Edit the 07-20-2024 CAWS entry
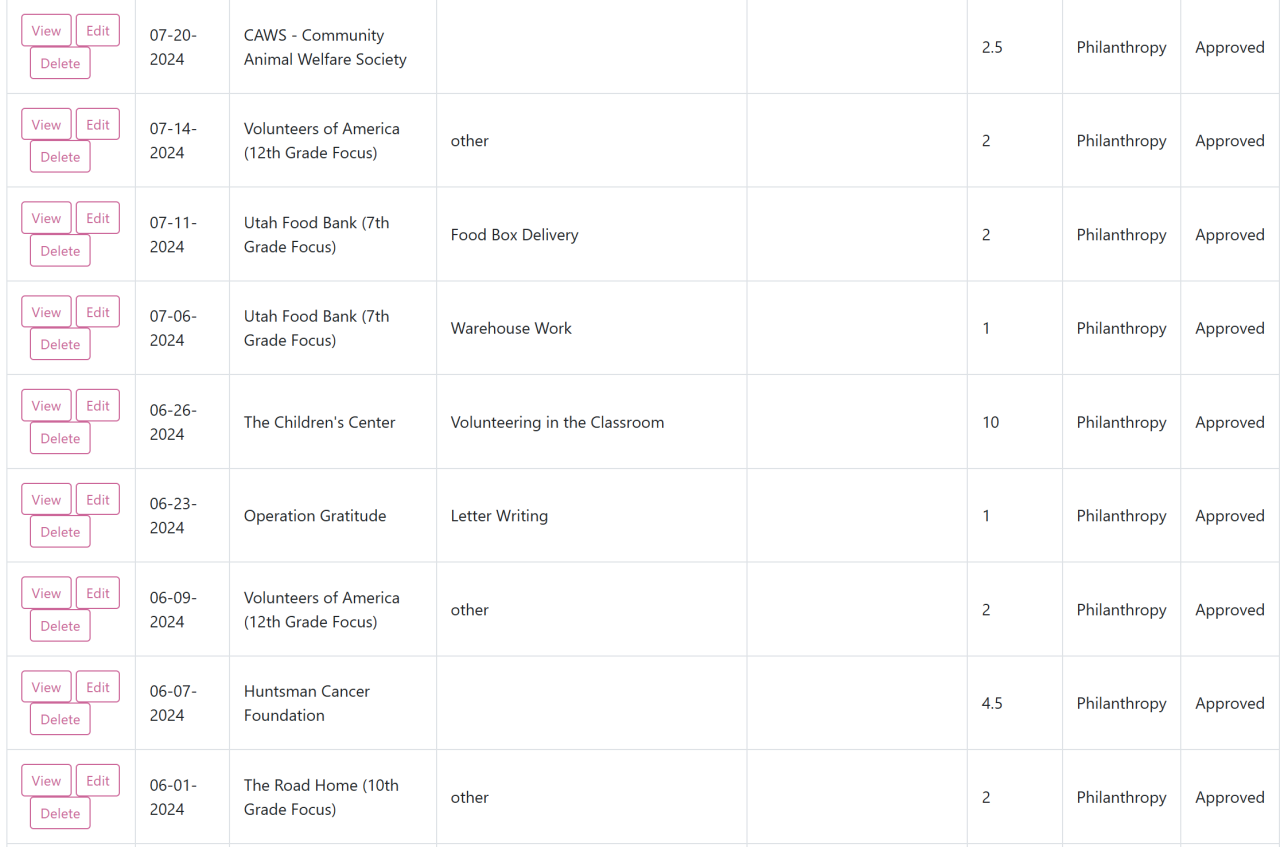Viewport: 1280px width, 847px height. [98, 31]
